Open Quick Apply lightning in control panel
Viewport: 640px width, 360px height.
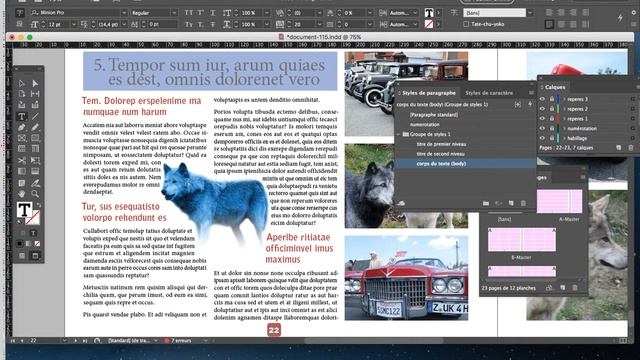[620, 18]
